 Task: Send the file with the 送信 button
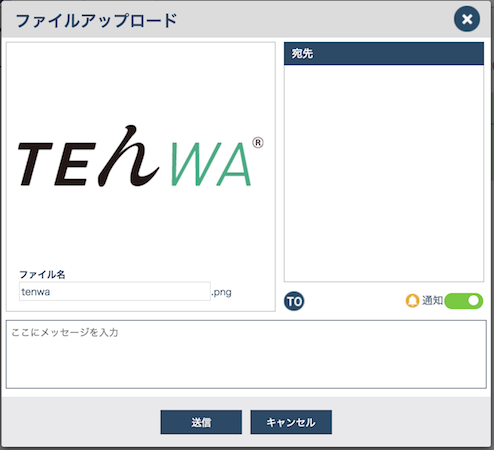coord(201,422)
